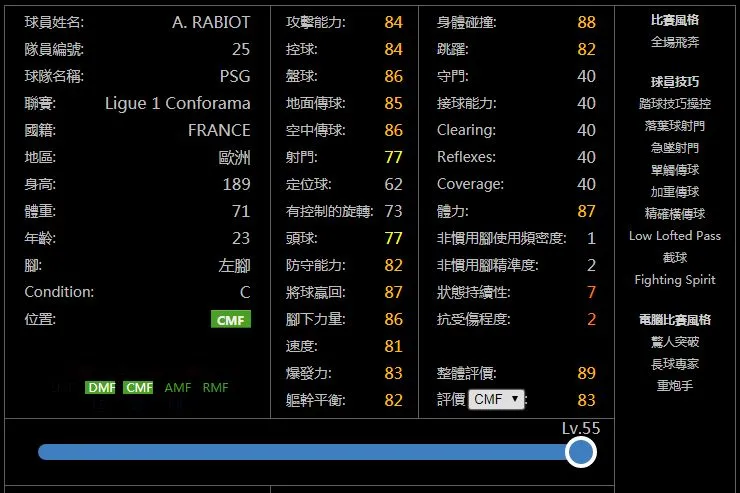Click the 射門 stat label
This screenshot has height=493, width=740.
(301, 157)
